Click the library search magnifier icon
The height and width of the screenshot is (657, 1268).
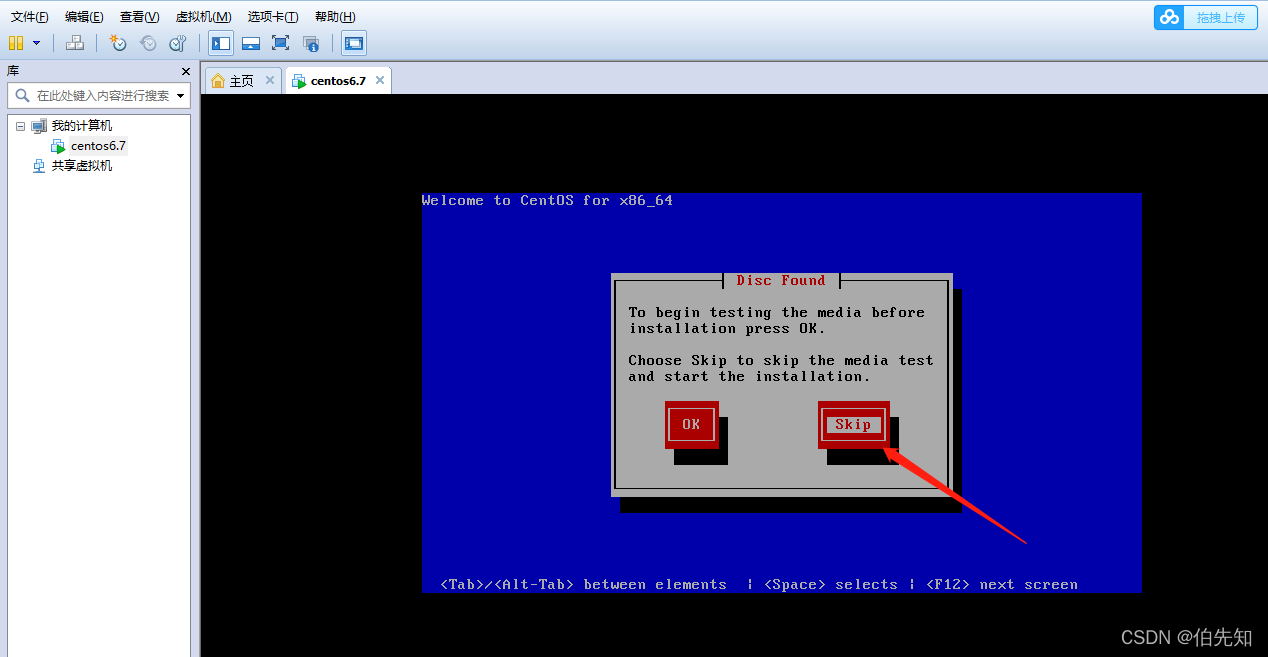[x=22, y=96]
